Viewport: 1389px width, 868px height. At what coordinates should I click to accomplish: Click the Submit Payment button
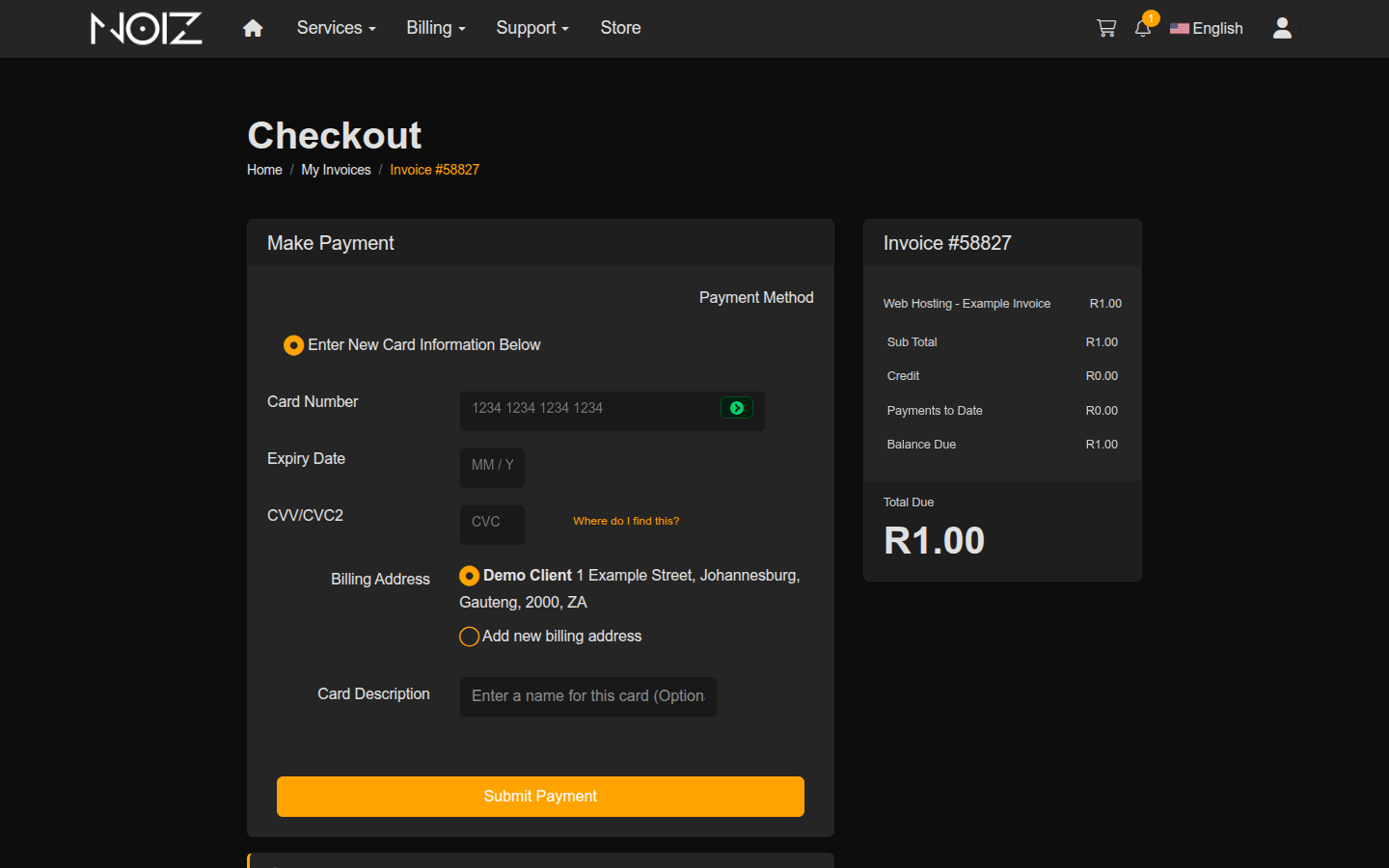[540, 797]
